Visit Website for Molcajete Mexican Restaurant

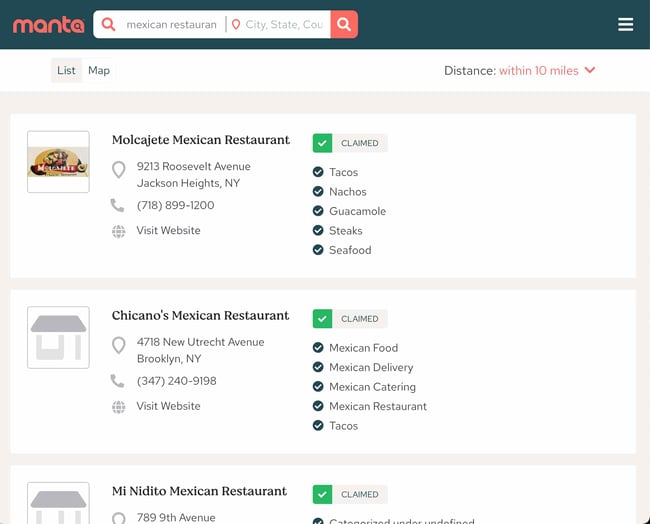coord(168,230)
